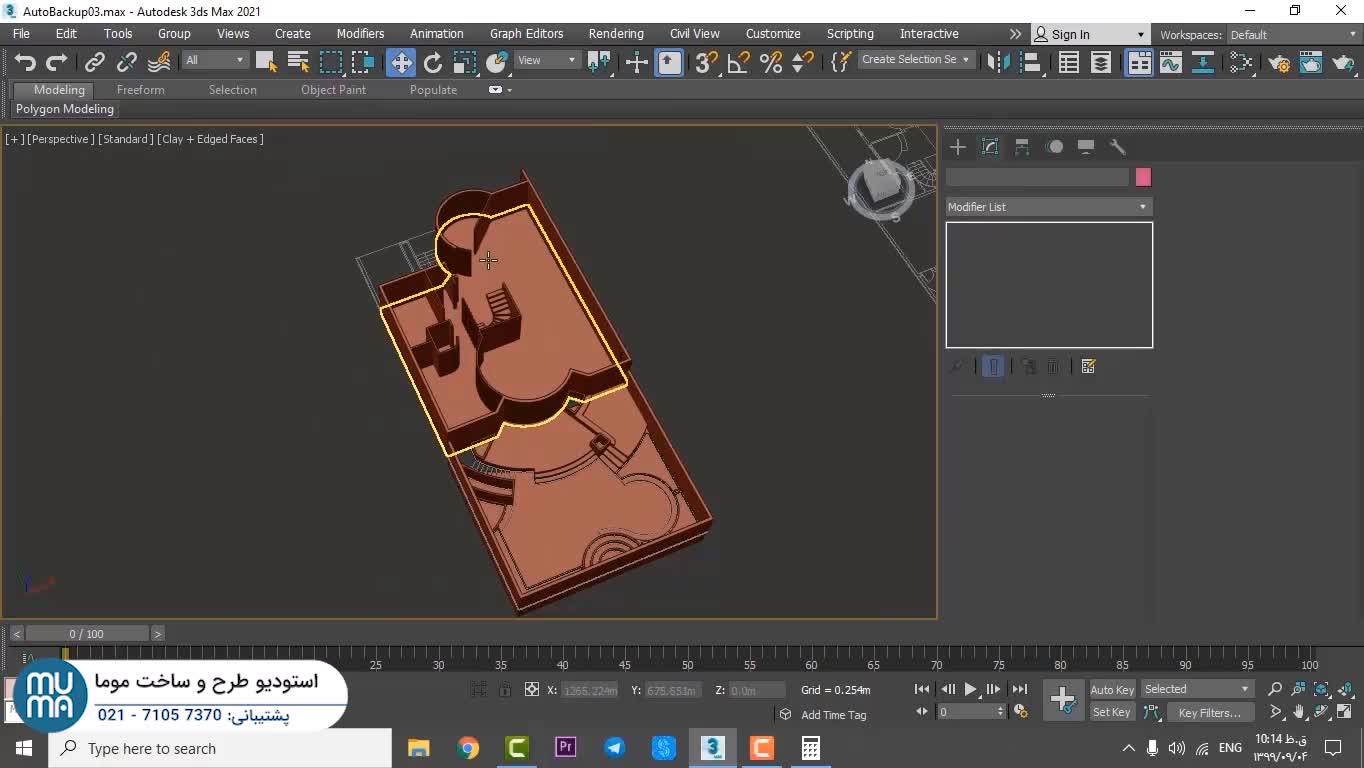The image size is (1364, 768).
Task: Open the Utilities wrench panel
Action: coord(1118,147)
